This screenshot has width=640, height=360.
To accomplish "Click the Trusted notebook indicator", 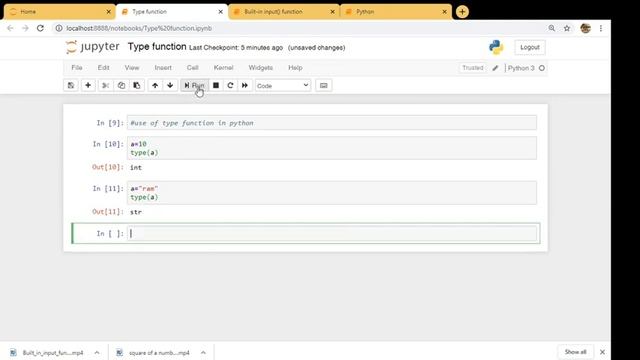I will (x=473, y=68).
